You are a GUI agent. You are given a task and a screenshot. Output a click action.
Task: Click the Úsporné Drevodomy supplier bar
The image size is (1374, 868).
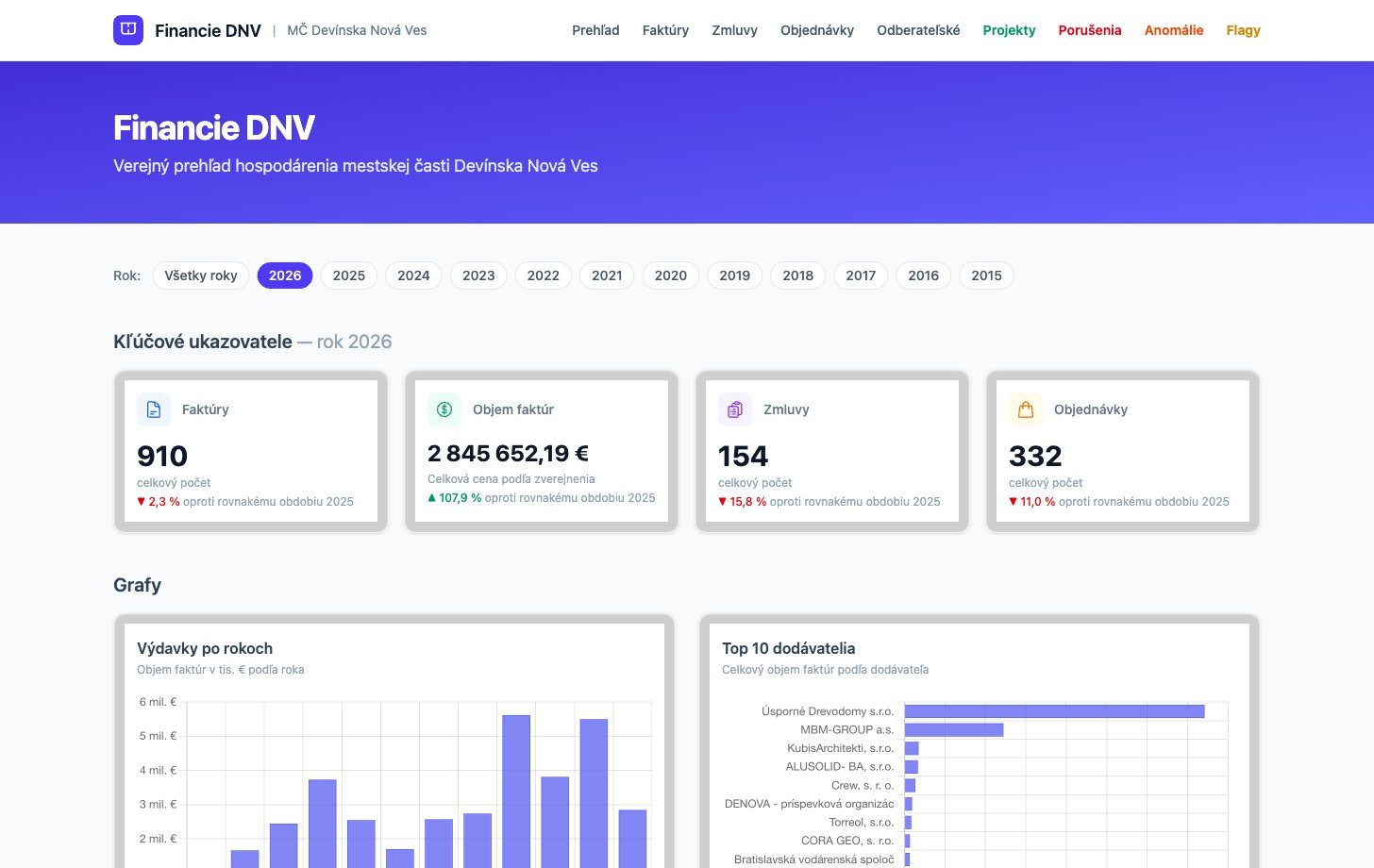(x=1054, y=711)
